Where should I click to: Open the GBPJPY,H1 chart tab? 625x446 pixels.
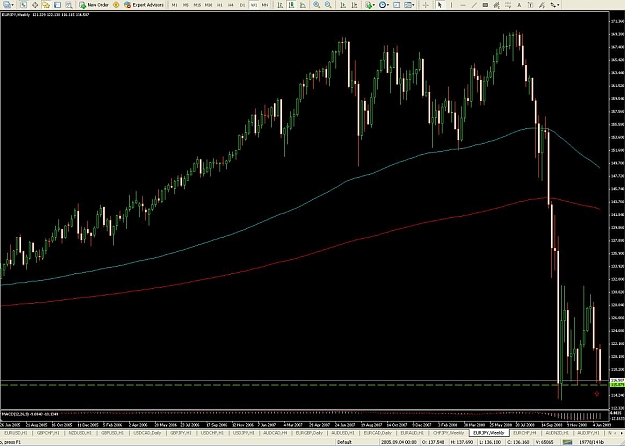pyautogui.click(x=181, y=433)
